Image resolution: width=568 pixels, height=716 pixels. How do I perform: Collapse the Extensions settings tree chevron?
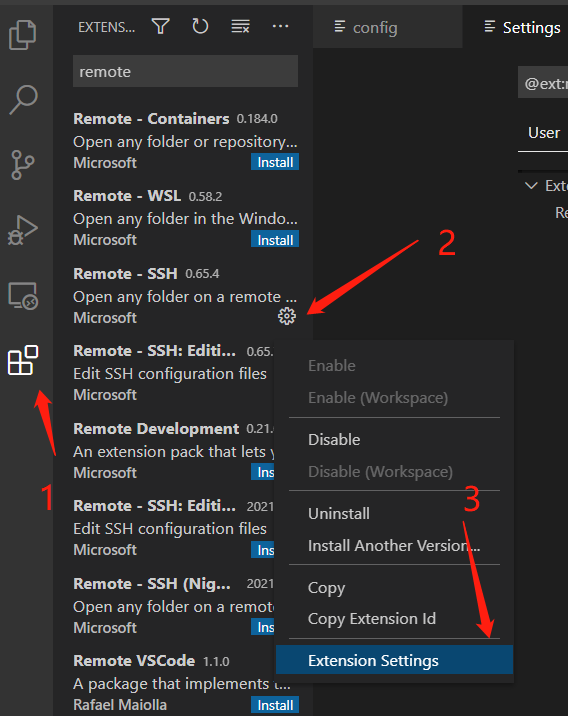(531, 185)
